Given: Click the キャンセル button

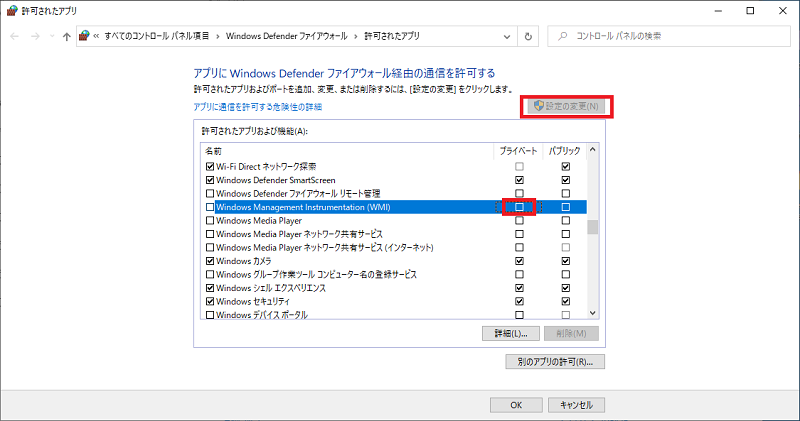Looking at the screenshot, I should point(576,405).
